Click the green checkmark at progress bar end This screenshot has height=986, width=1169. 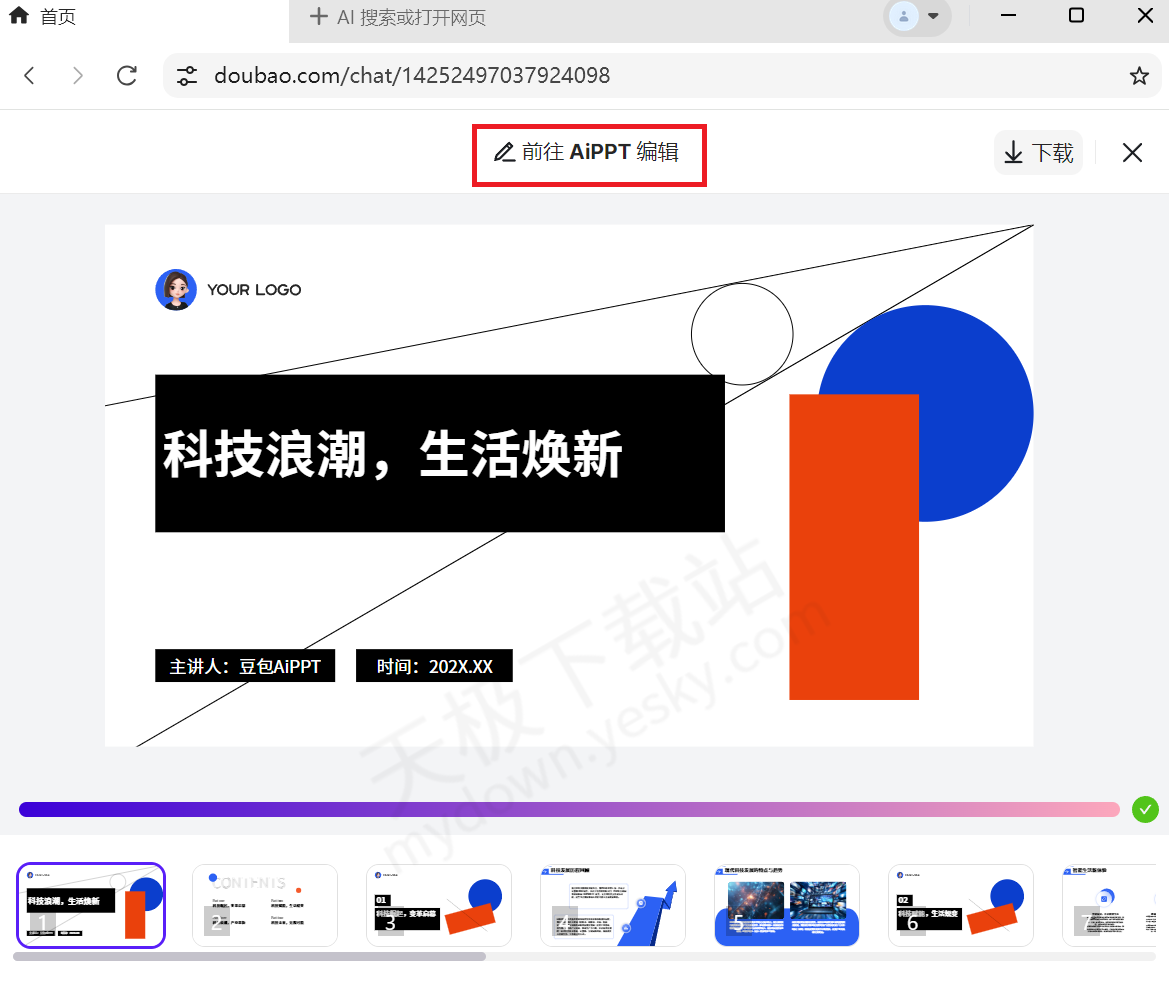(x=1145, y=809)
